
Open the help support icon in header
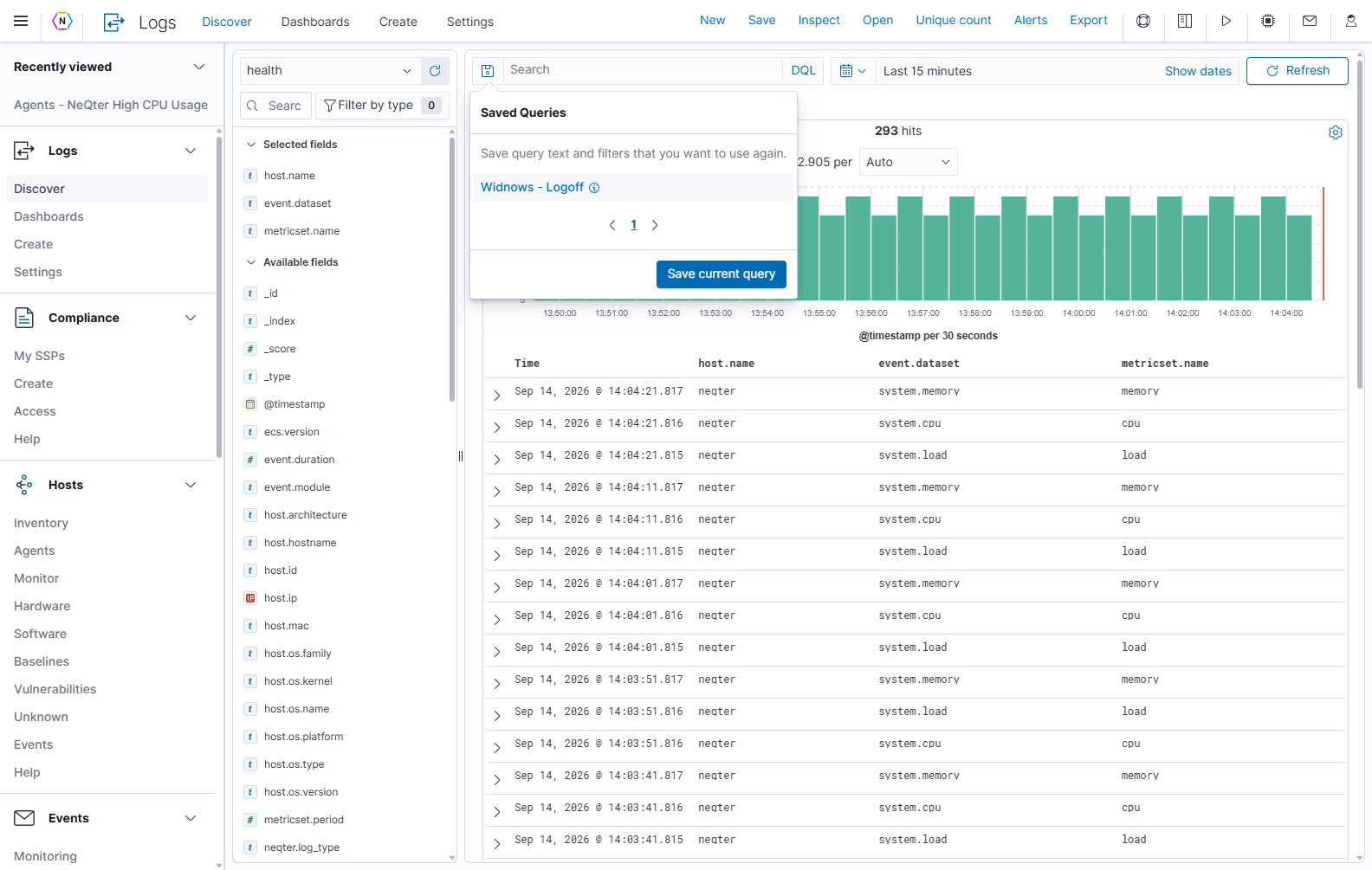1143,21
